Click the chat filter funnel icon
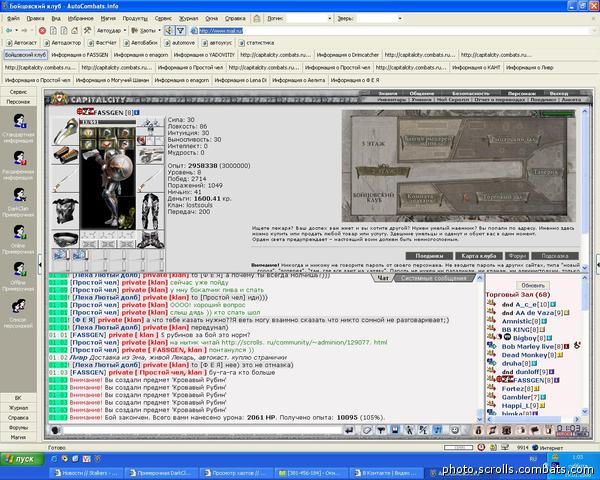 coord(381,430)
